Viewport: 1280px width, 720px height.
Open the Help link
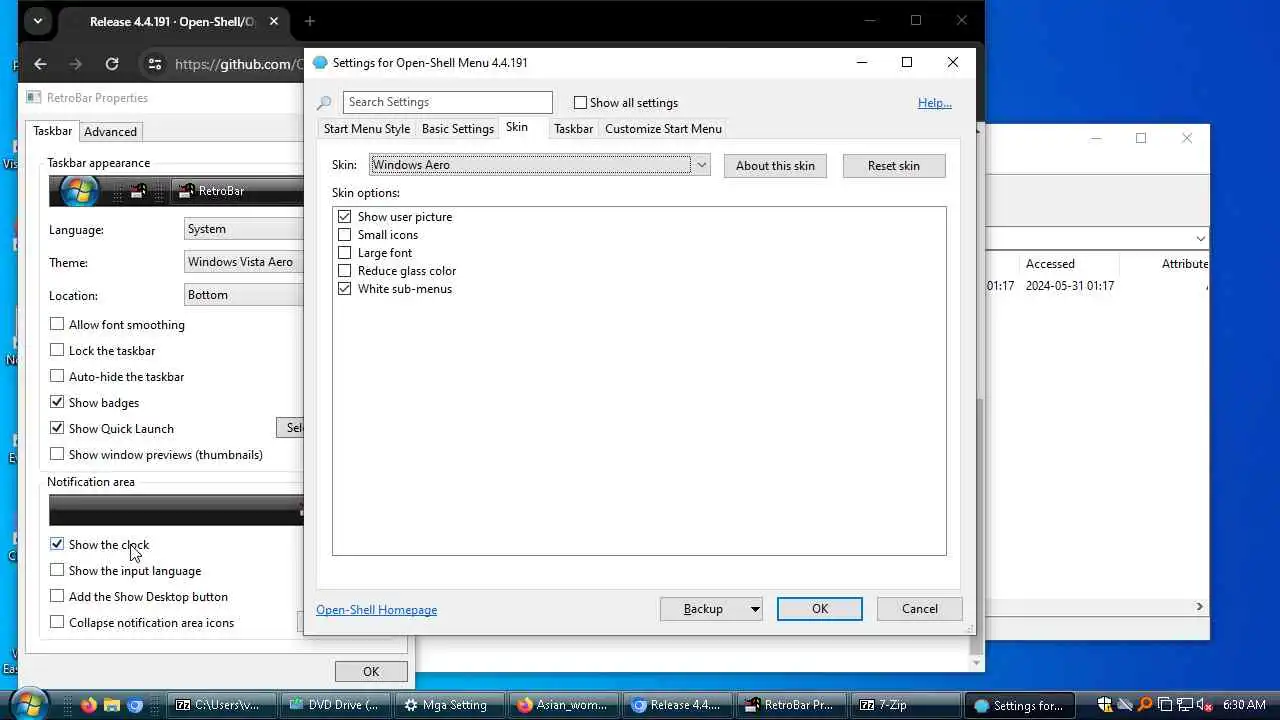tap(935, 103)
